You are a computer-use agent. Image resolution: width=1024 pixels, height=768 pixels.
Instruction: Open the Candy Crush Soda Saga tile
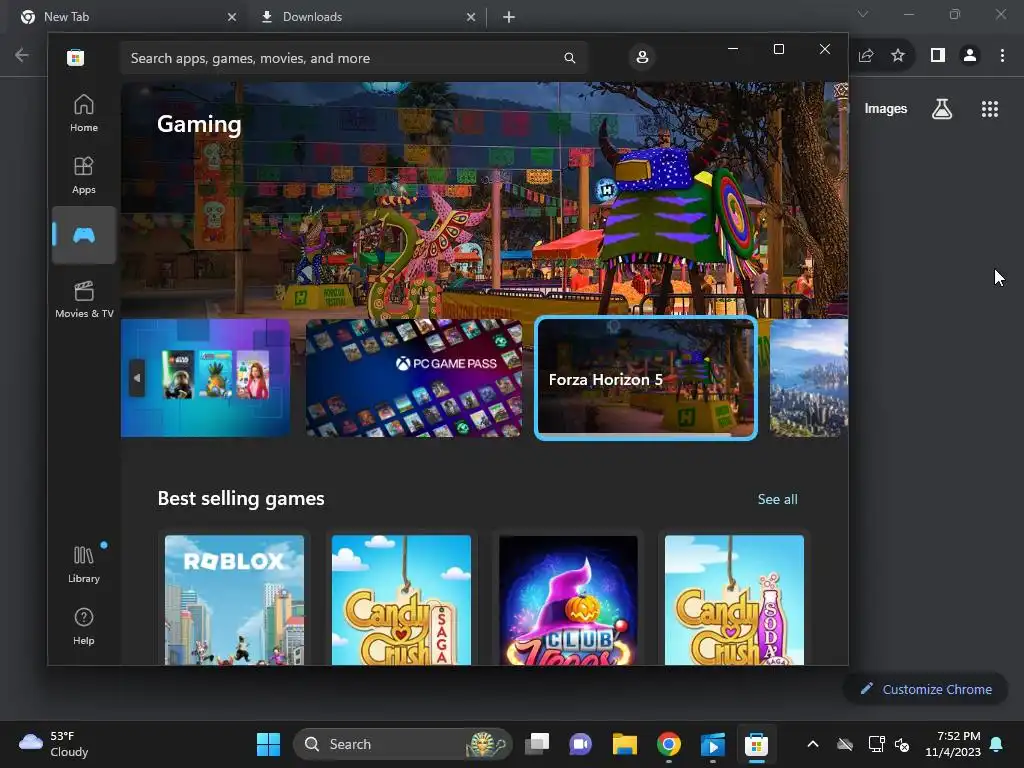(x=735, y=600)
